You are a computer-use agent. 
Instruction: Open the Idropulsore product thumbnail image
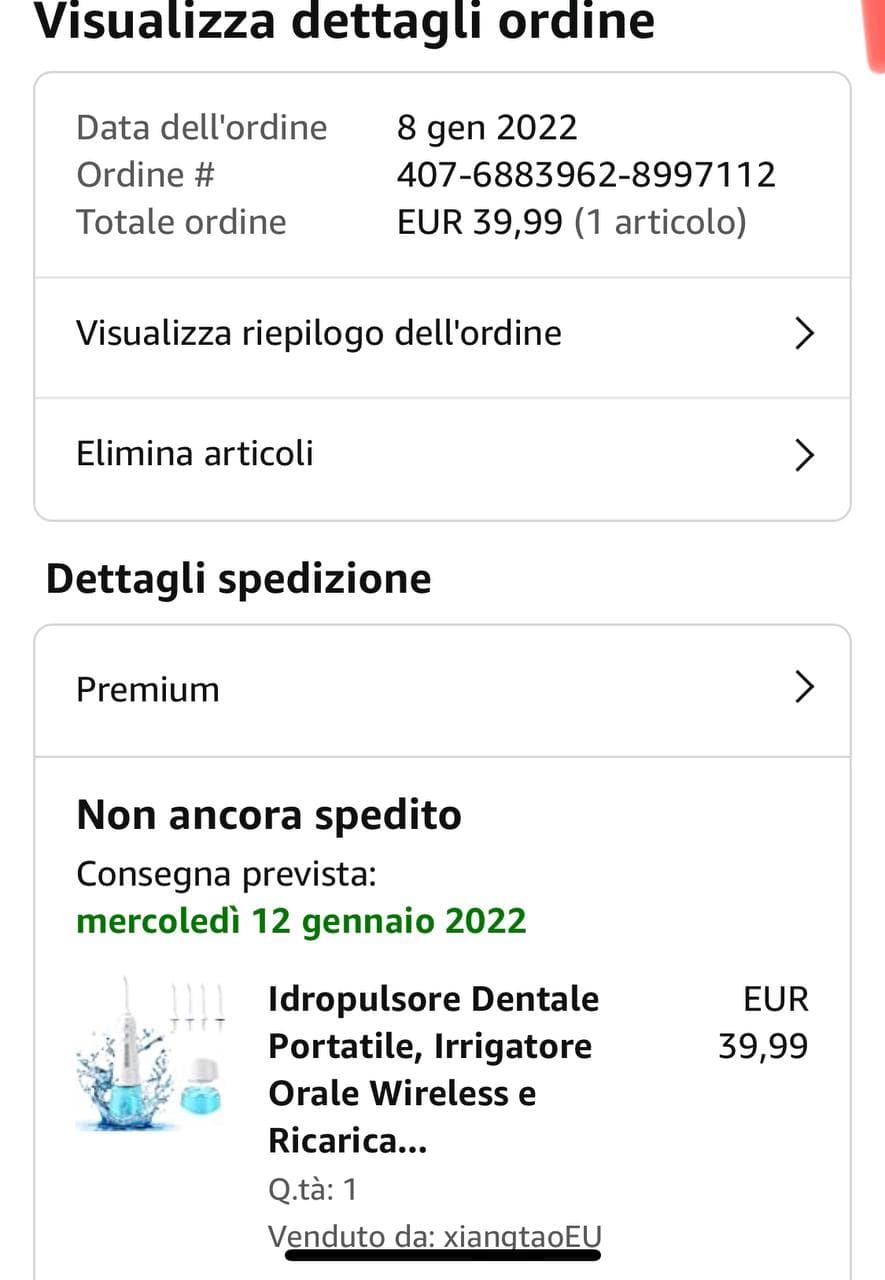[150, 1056]
